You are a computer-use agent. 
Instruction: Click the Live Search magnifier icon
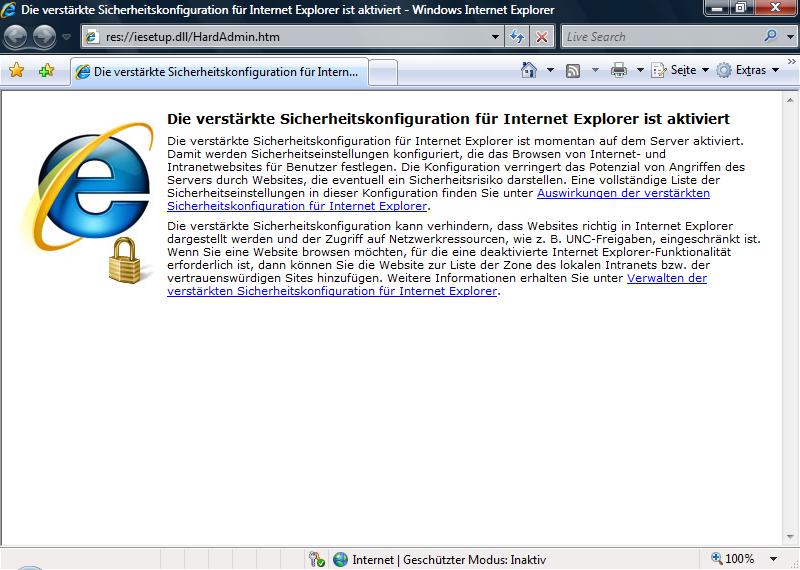(770, 36)
